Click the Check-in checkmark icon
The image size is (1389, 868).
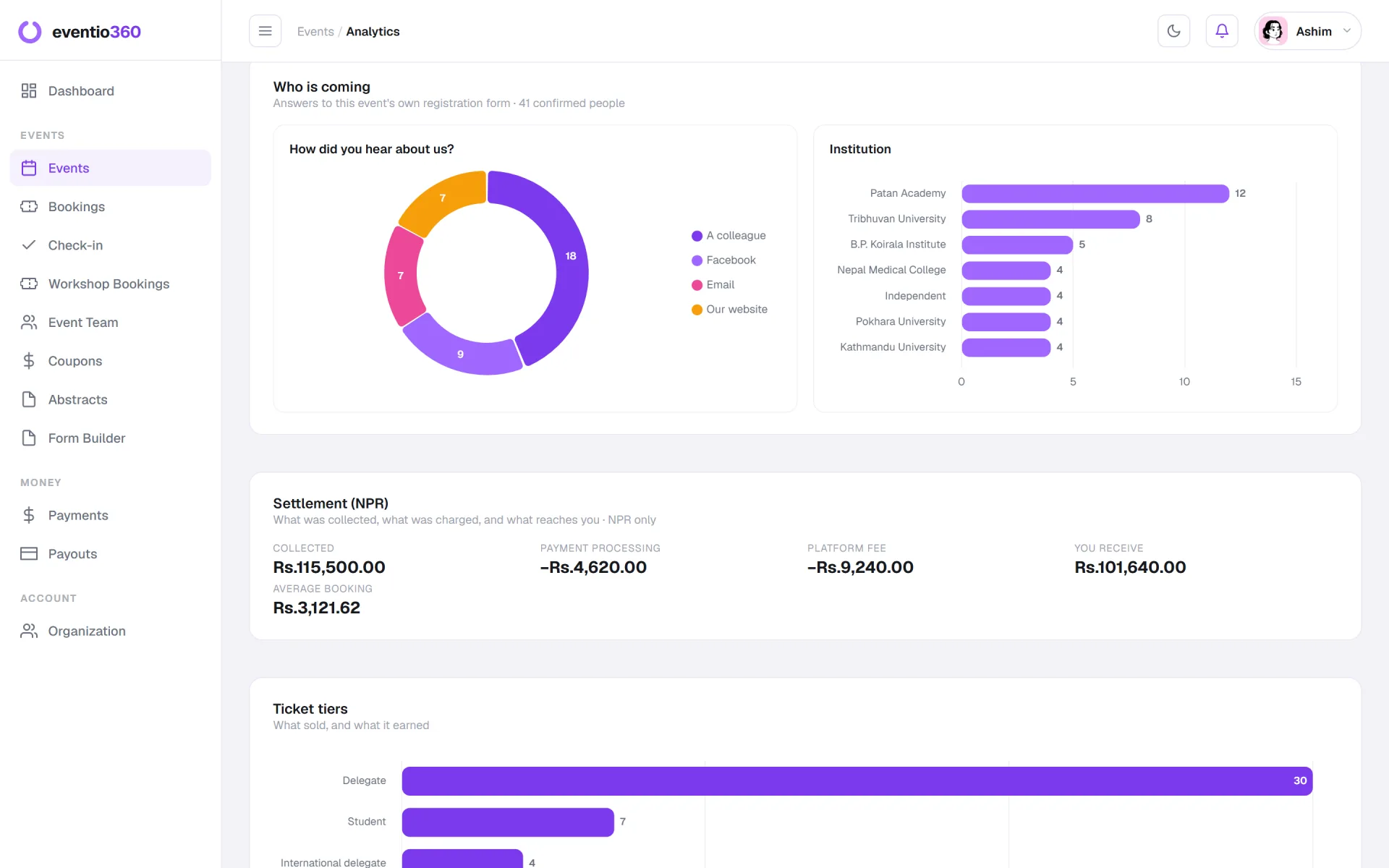29,245
